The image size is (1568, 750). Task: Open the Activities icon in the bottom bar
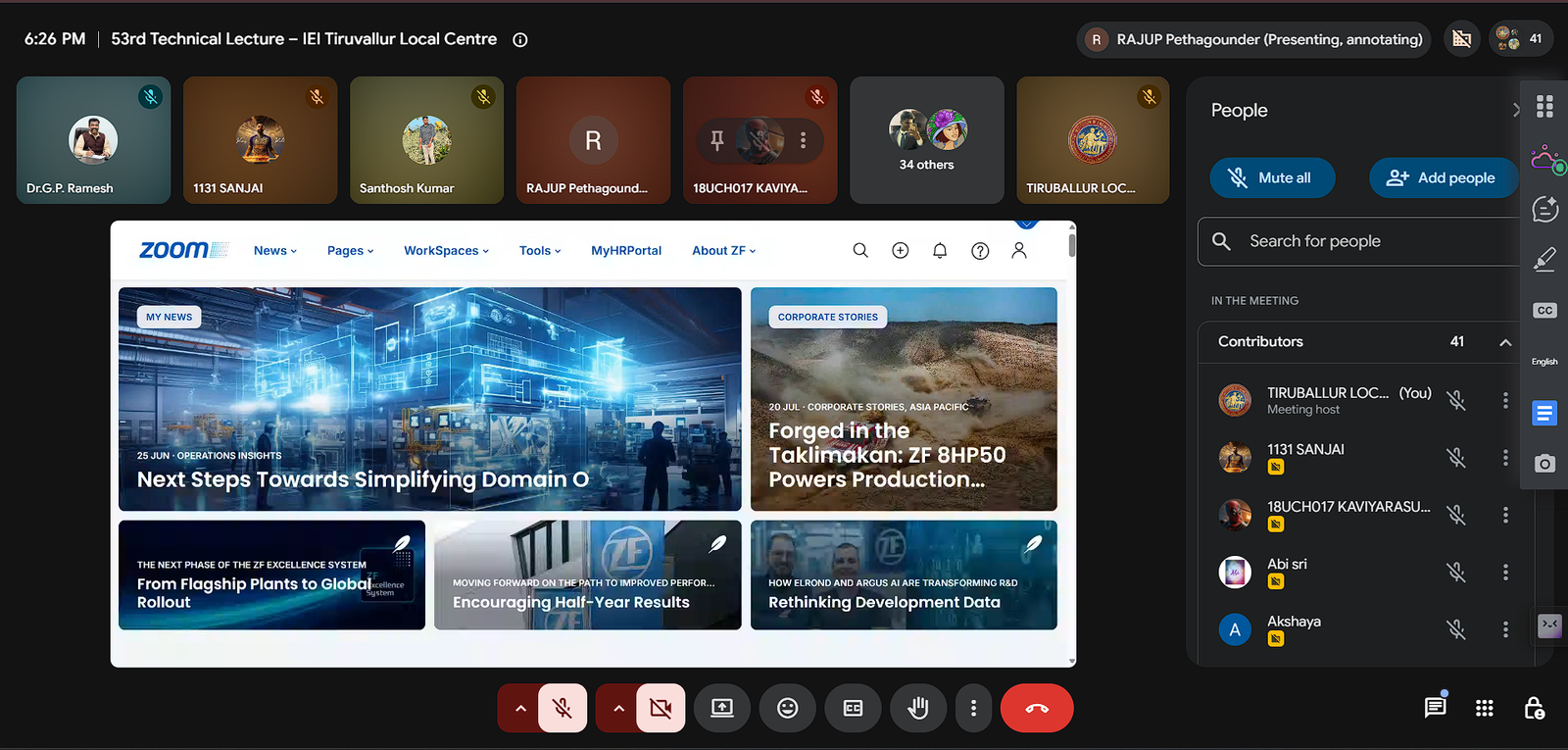tap(1485, 708)
